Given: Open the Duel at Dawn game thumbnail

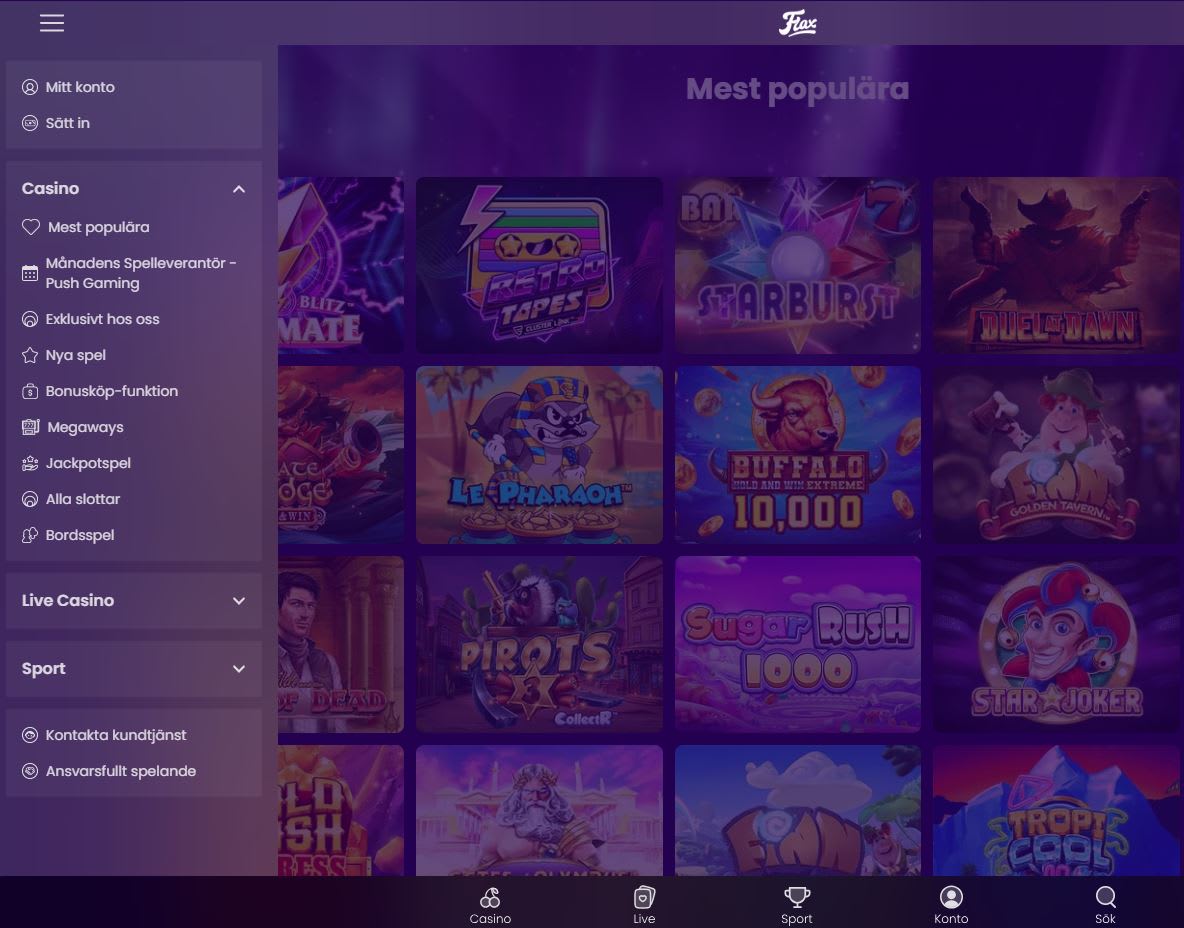Looking at the screenshot, I should pos(1056,266).
